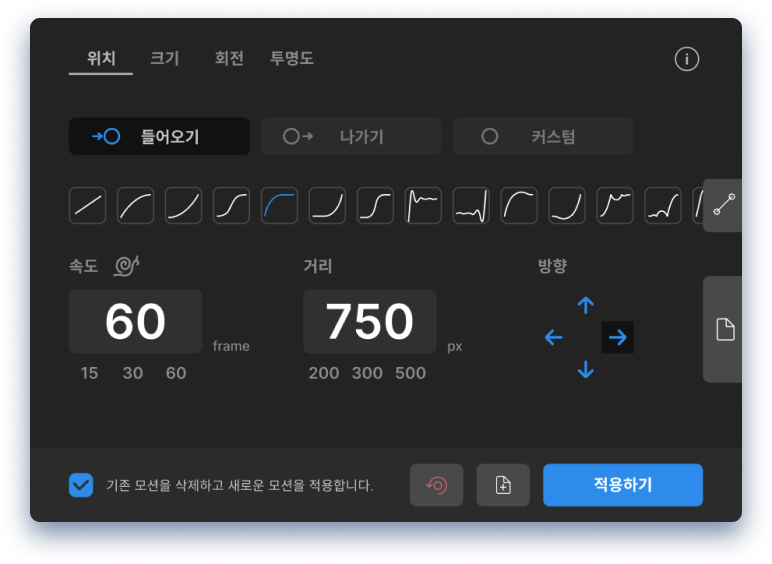This screenshot has width=772, height=564.
Task: Set distance preset to 200
Action: point(323,373)
